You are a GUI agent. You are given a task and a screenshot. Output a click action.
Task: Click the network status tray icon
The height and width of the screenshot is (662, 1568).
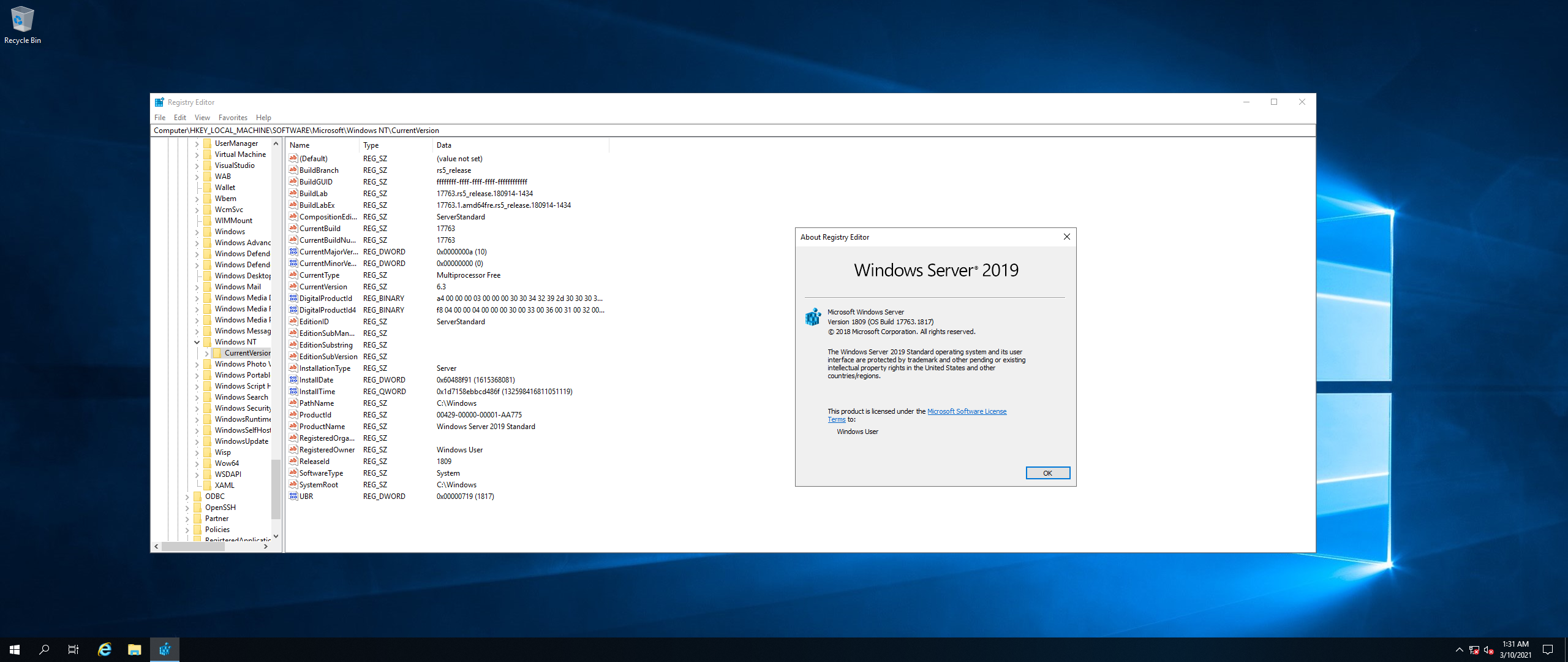point(1474,650)
